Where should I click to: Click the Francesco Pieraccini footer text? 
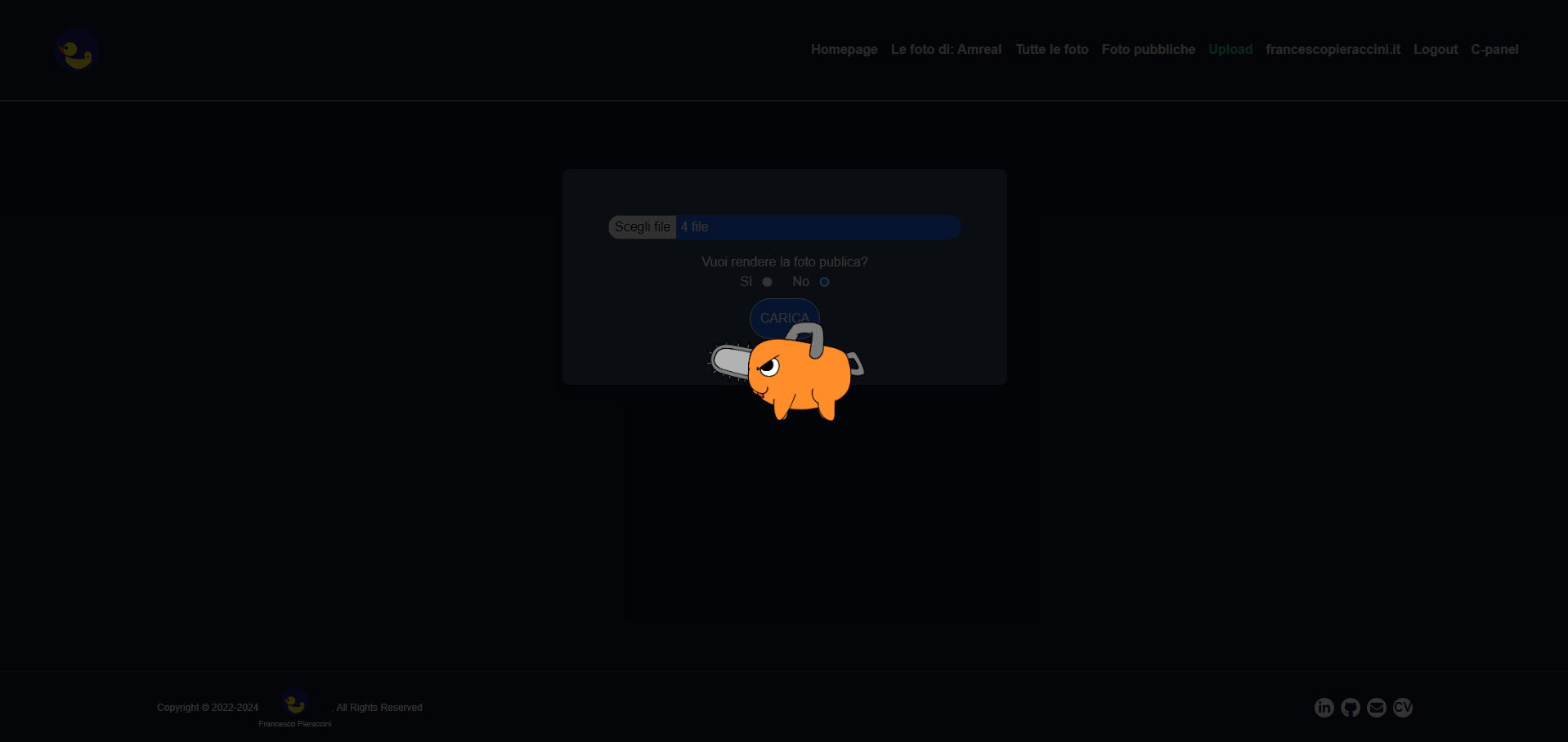coord(295,724)
